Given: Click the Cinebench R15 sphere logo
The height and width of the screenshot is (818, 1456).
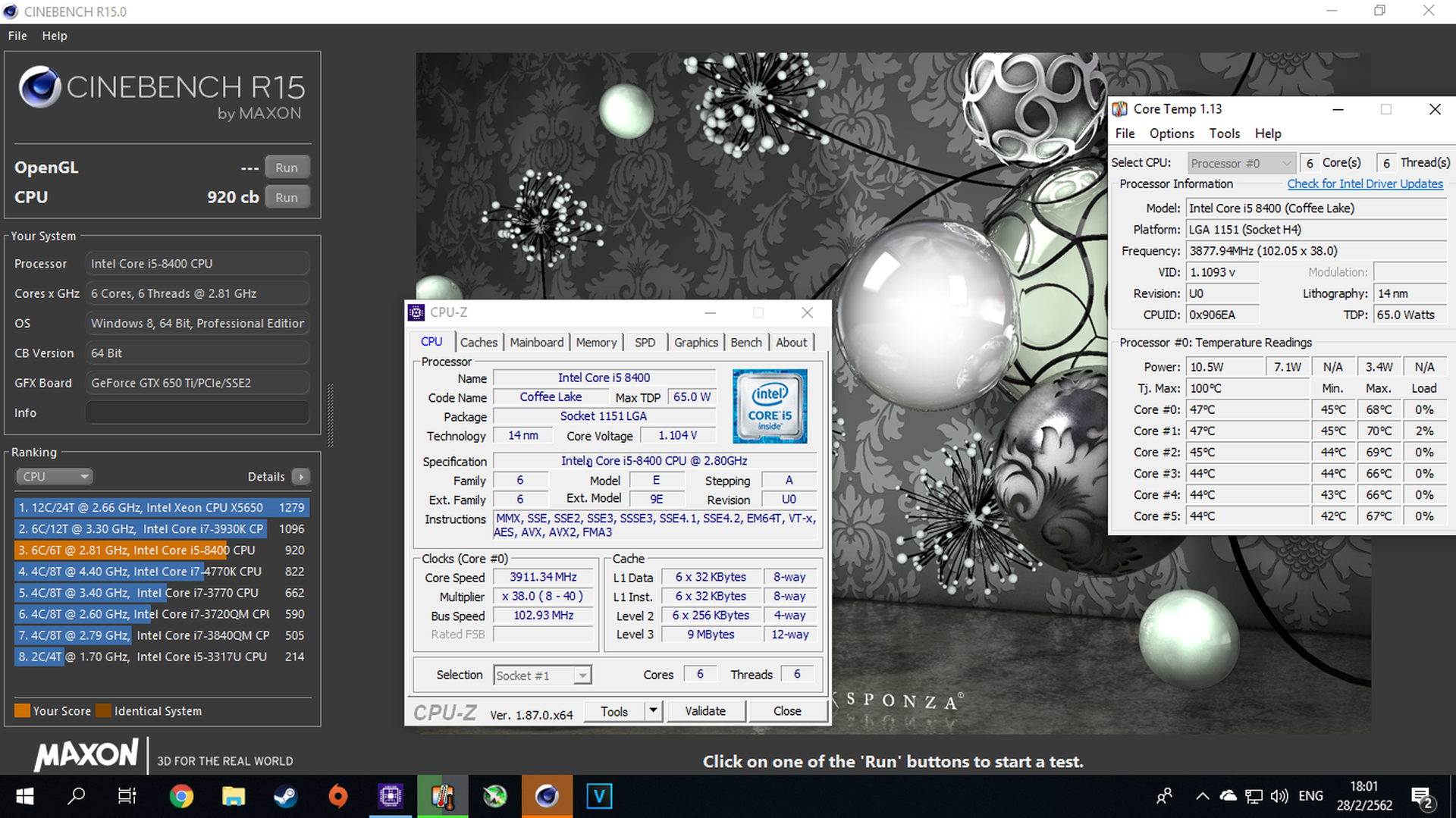Looking at the screenshot, I should pos(39,86).
